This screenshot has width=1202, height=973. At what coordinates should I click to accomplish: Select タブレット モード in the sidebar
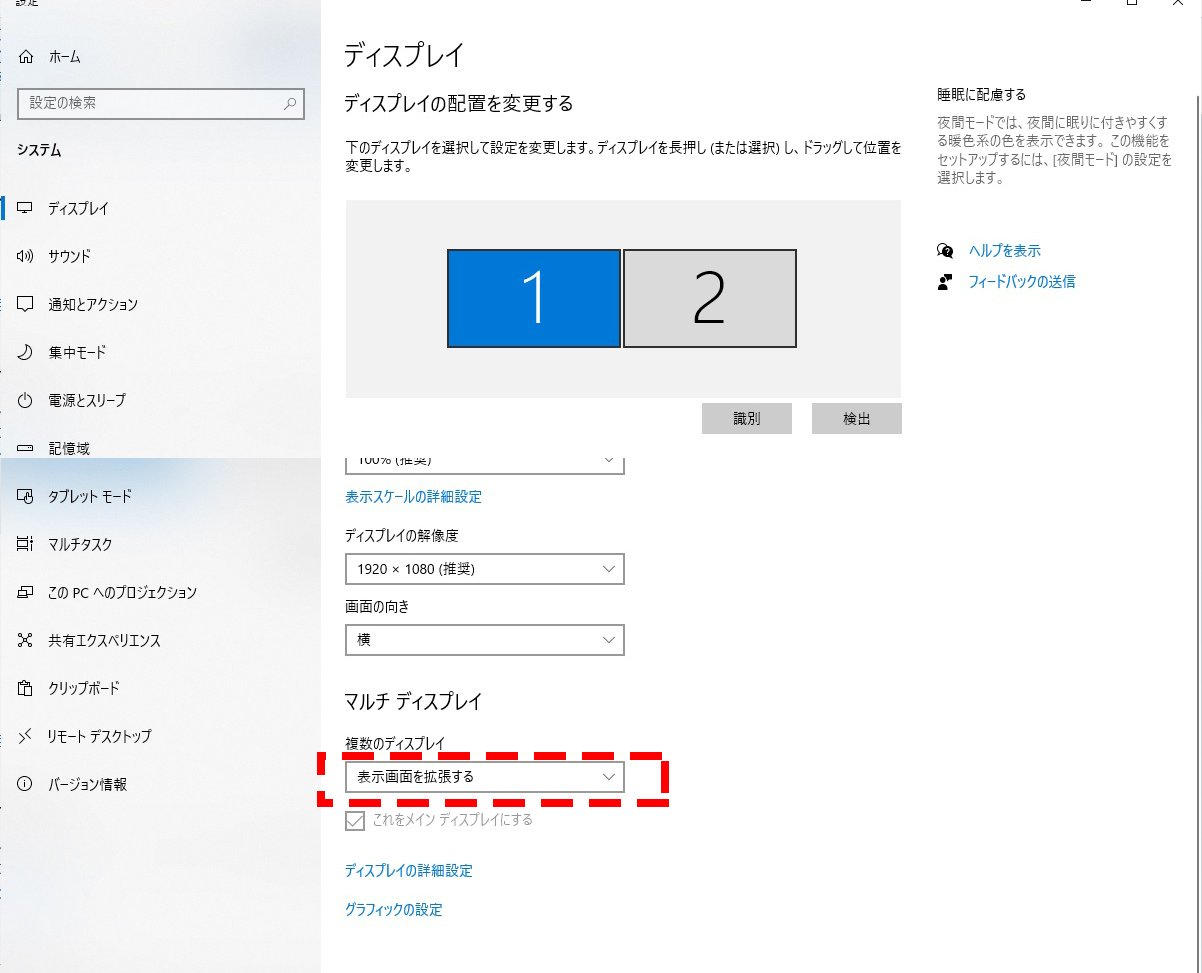click(80, 496)
